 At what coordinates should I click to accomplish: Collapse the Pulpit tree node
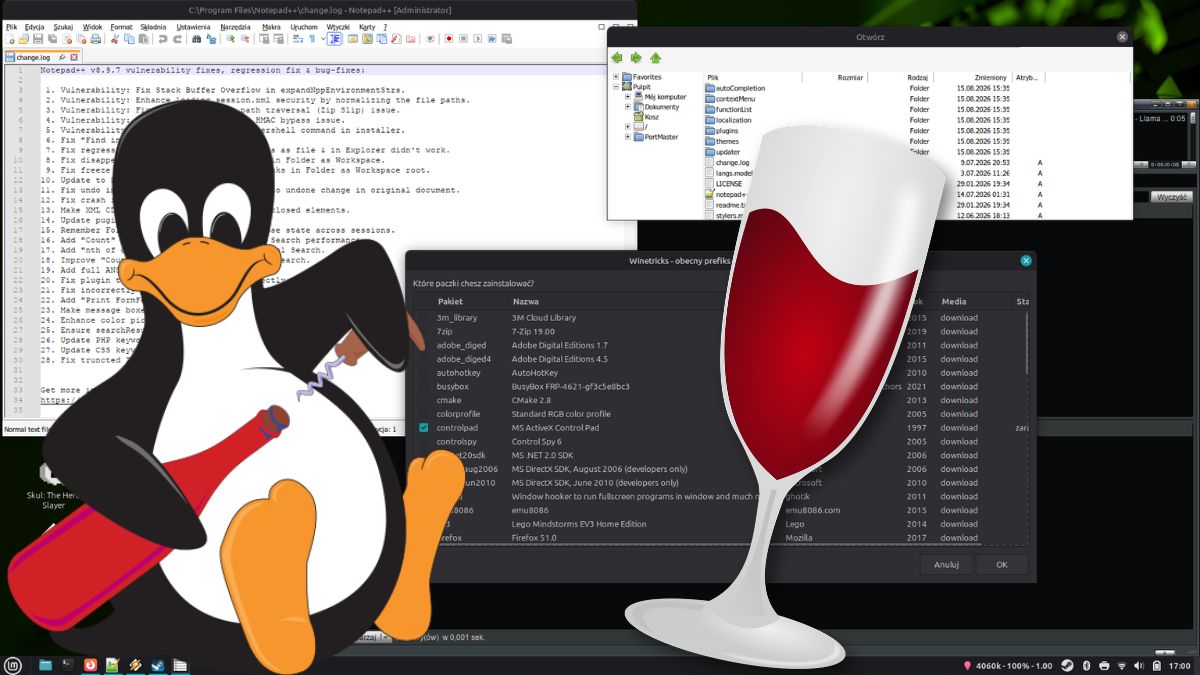coord(616,87)
